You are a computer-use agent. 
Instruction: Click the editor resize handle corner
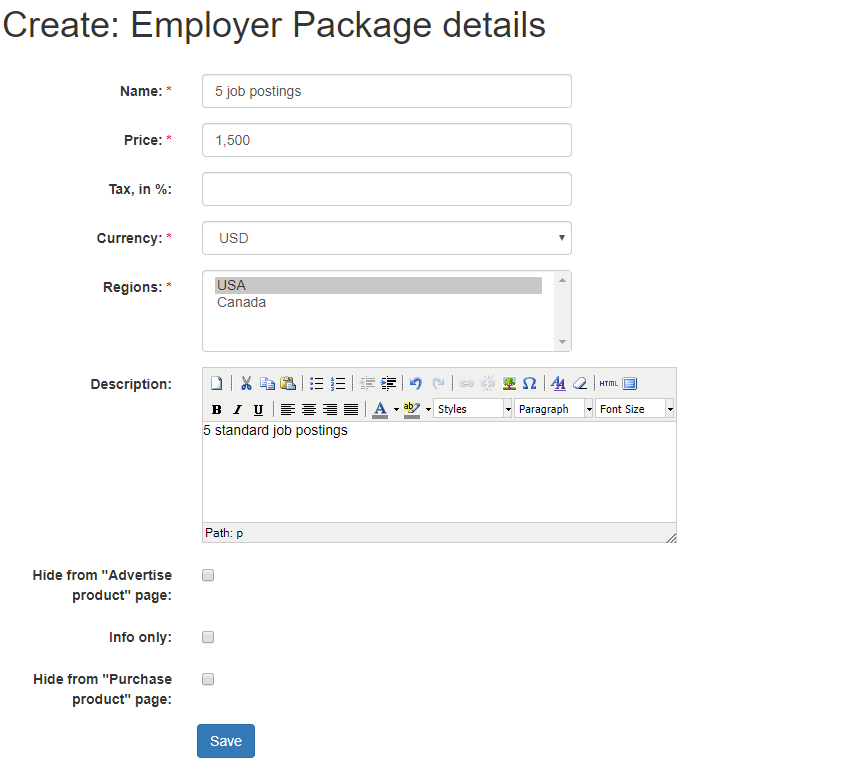click(671, 537)
